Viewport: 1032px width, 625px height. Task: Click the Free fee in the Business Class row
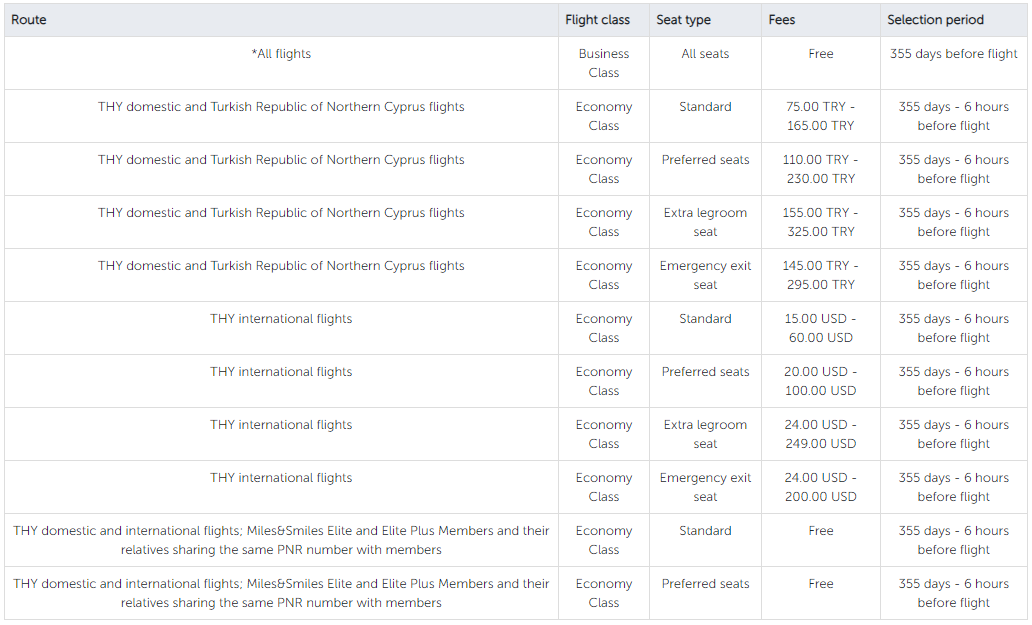click(820, 54)
